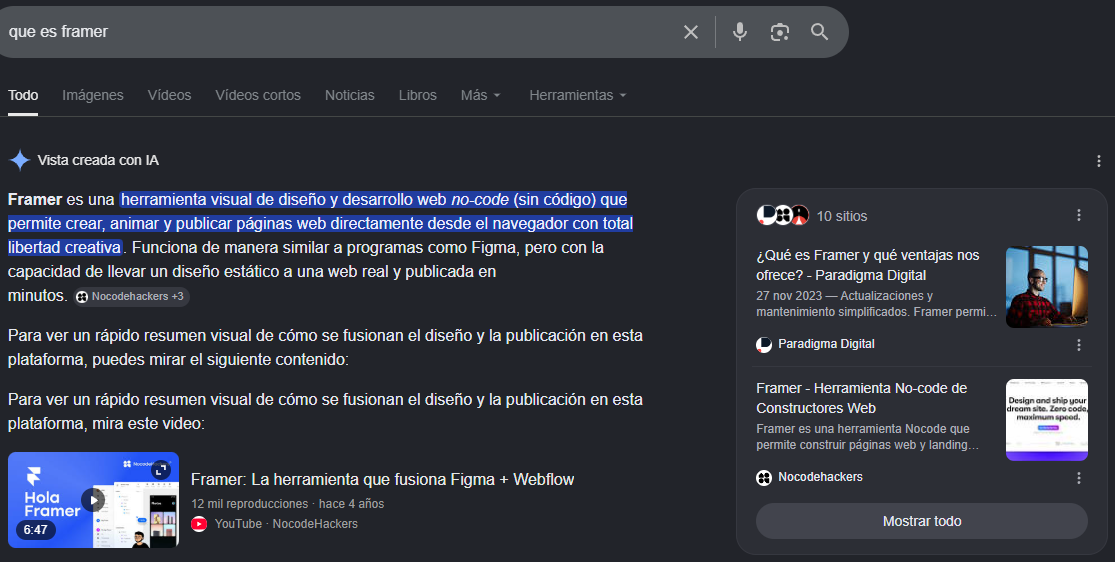
Task: Open the three-dot menu beside 10 sitios
Action: coord(1079,216)
